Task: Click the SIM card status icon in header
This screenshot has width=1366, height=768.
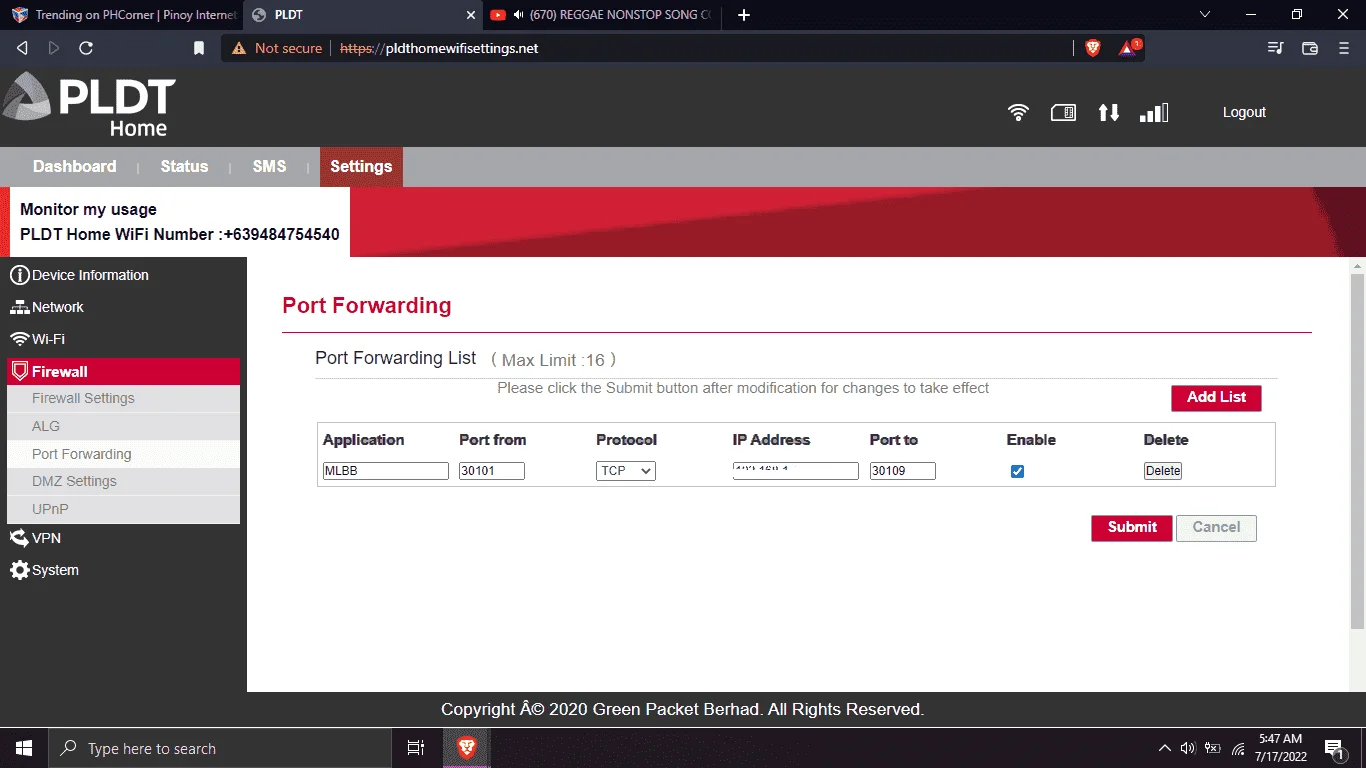Action: click(x=1063, y=113)
